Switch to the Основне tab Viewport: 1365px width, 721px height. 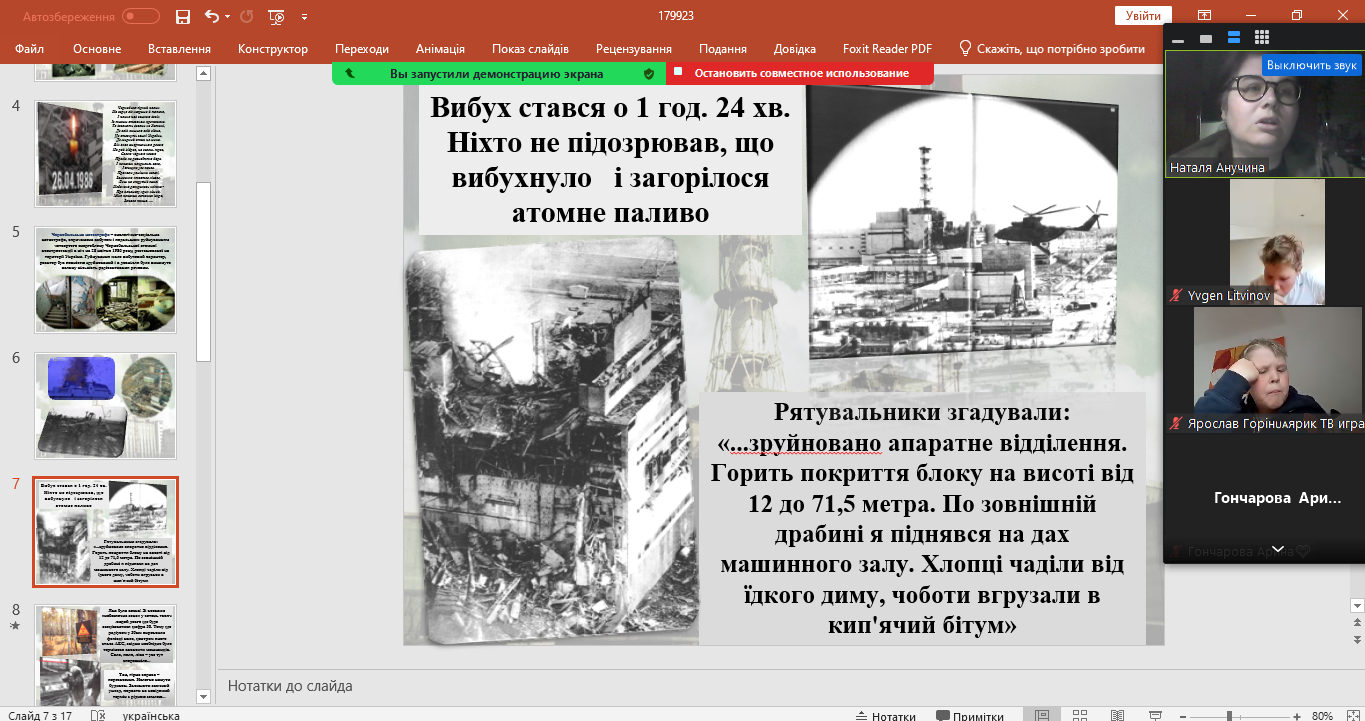tap(97, 49)
